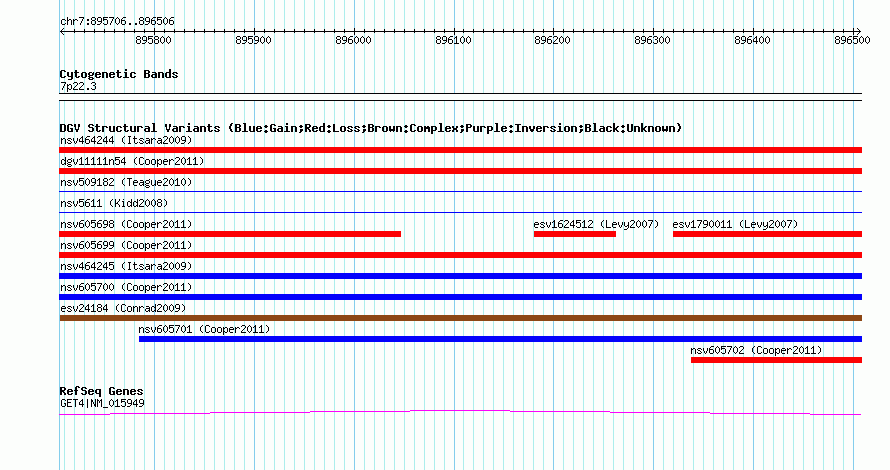Image resolution: width=890 pixels, height=470 pixels.
Task: Select the red bar under nsv605698
Action: 230,234
